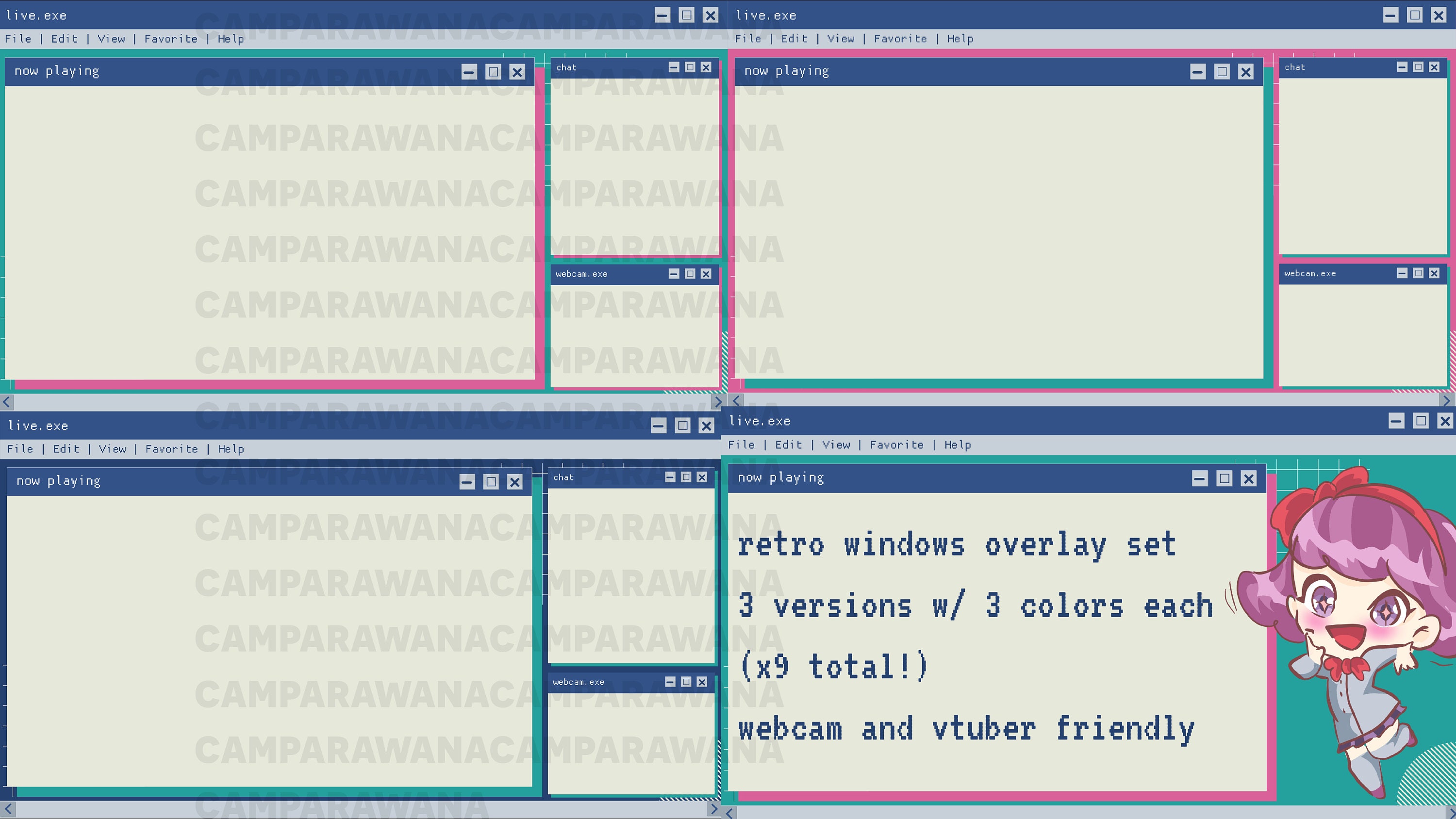The width and height of the screenshot is (1456, 819).
Task: Click the left arrow on the middle scrollbar
Action: pos(6,402)
